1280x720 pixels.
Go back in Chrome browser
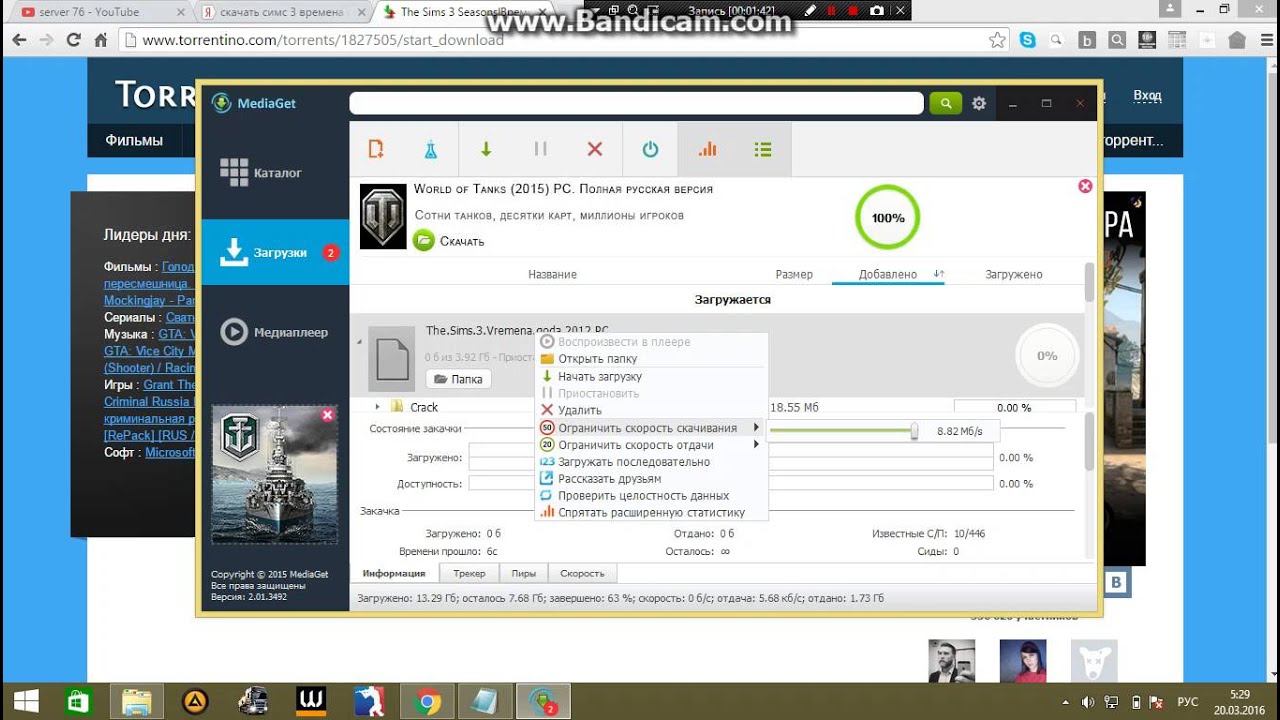click(x=19, y=40)
